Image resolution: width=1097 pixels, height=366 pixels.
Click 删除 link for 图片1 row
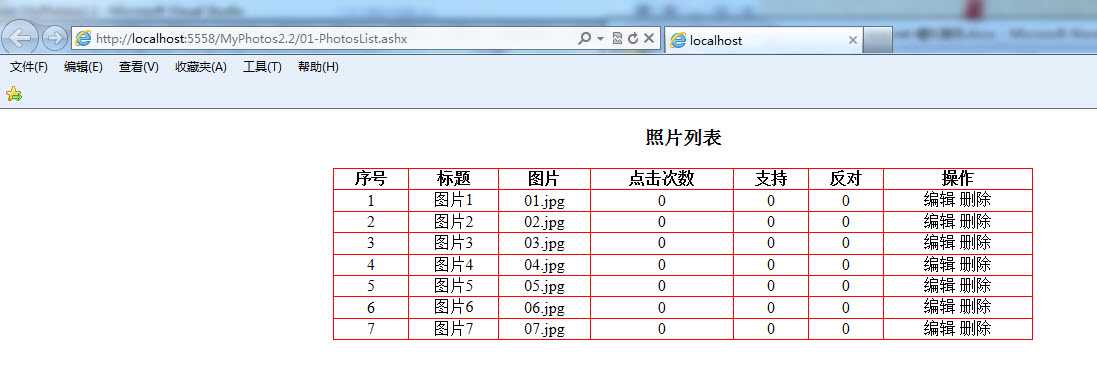click(x=975, y=200)
